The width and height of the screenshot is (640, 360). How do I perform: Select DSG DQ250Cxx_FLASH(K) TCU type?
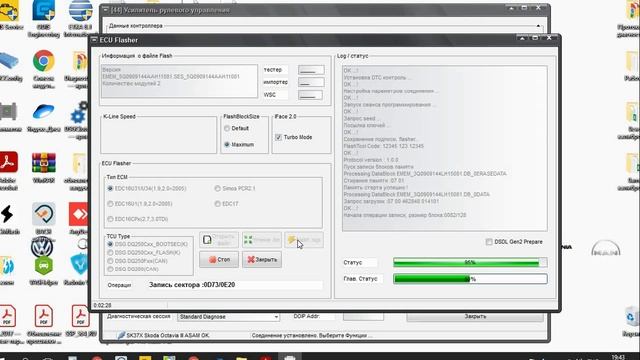click(110, 253)
